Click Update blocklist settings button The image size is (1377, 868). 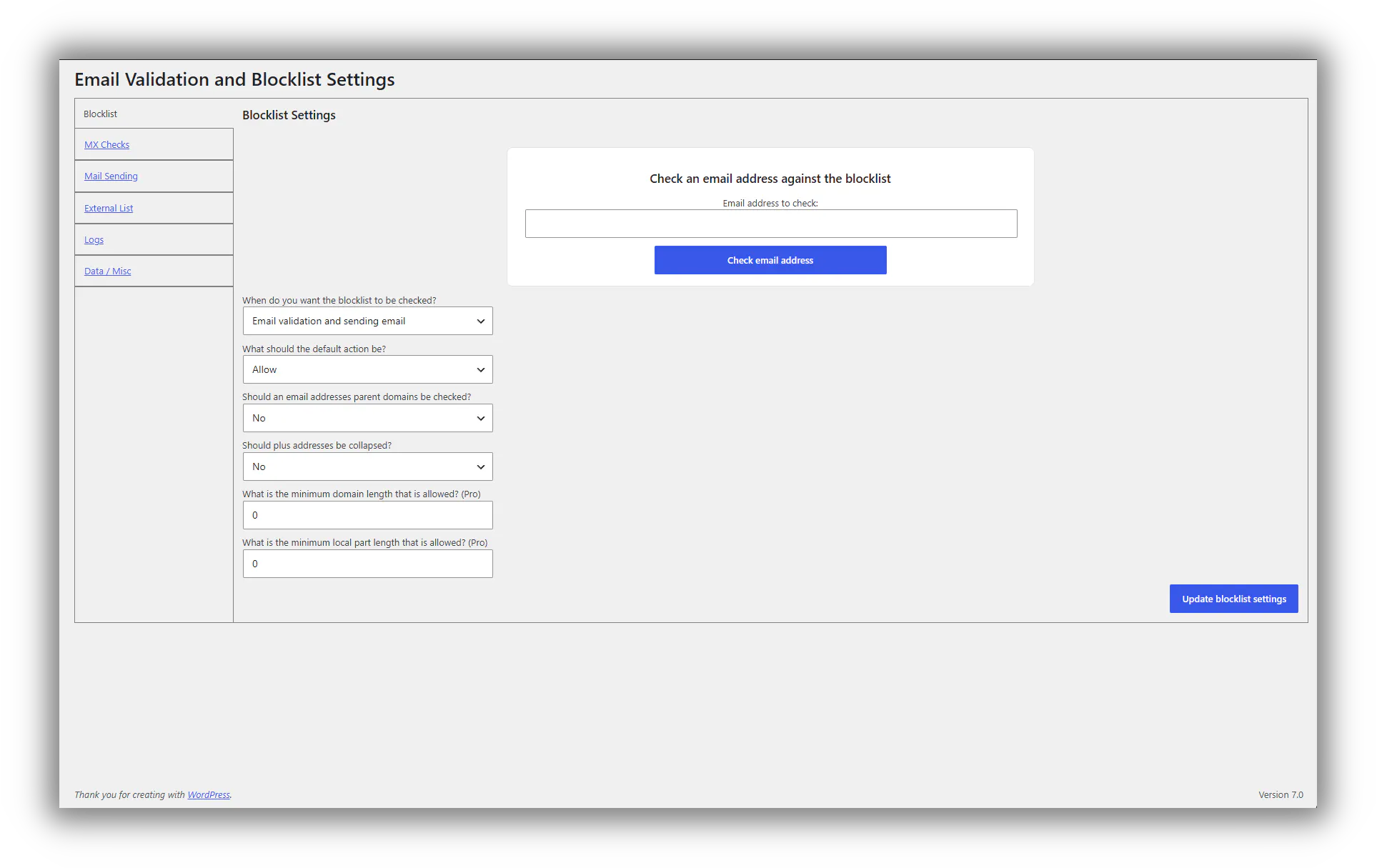1234,599
